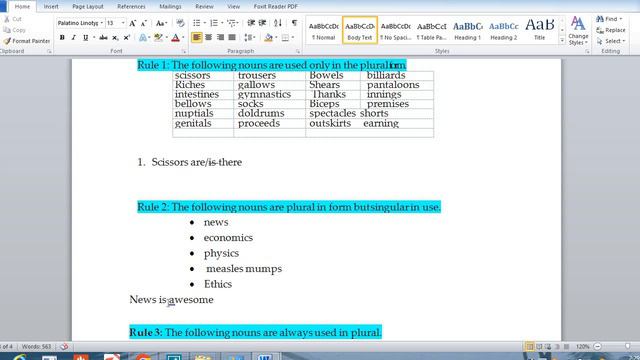Click Find in Editing group
Viewport: 640px width, 360px height.
point(609,19)
